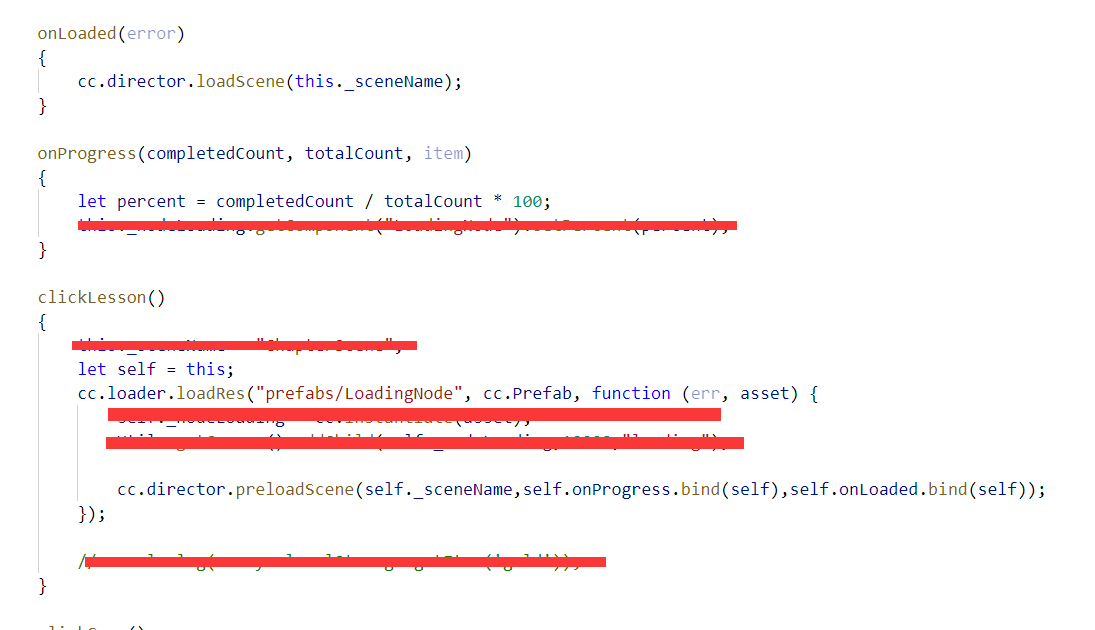The image size is (1095, 630).
Task: Click self.onLoaded.bind(self) argument
Action: (x=911, y=490)
